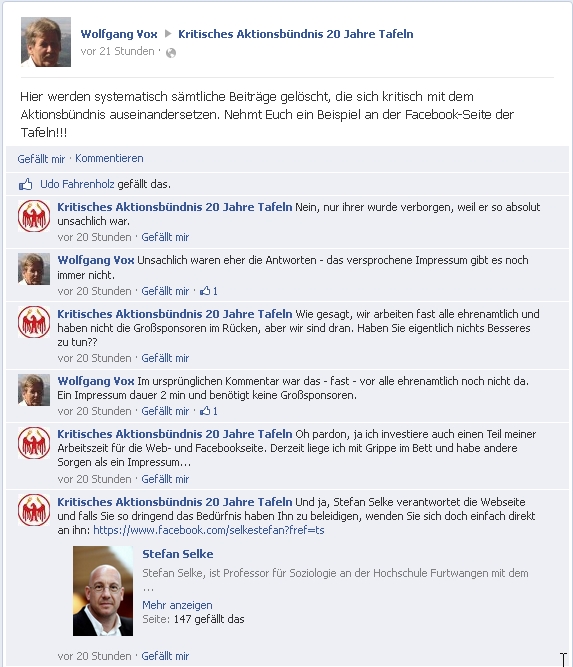Click Kommentieren under the main post
This screenshot has width=573, height=667.
click(x=109, y=158)
